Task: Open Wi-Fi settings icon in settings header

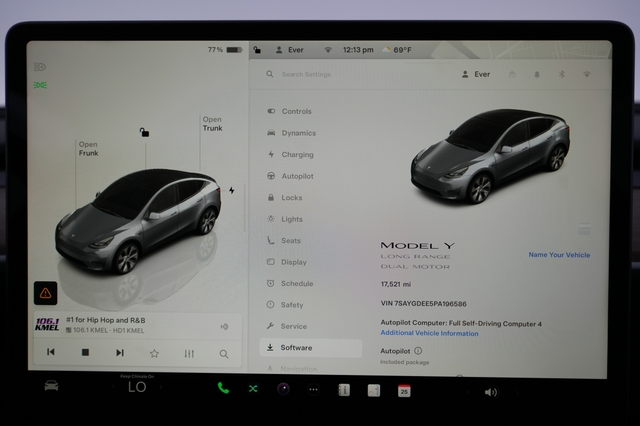Action: click(587, 74)
